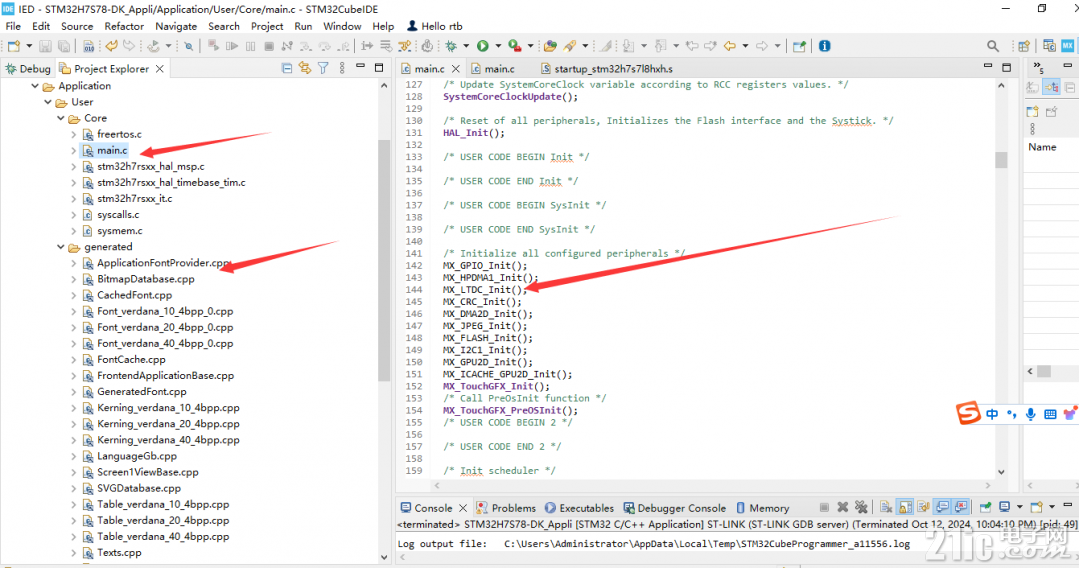Select Screen1ViewBase.cpp in Project Explorer
The width and height of the screenshot is (1079, 568).
point(147,472)
